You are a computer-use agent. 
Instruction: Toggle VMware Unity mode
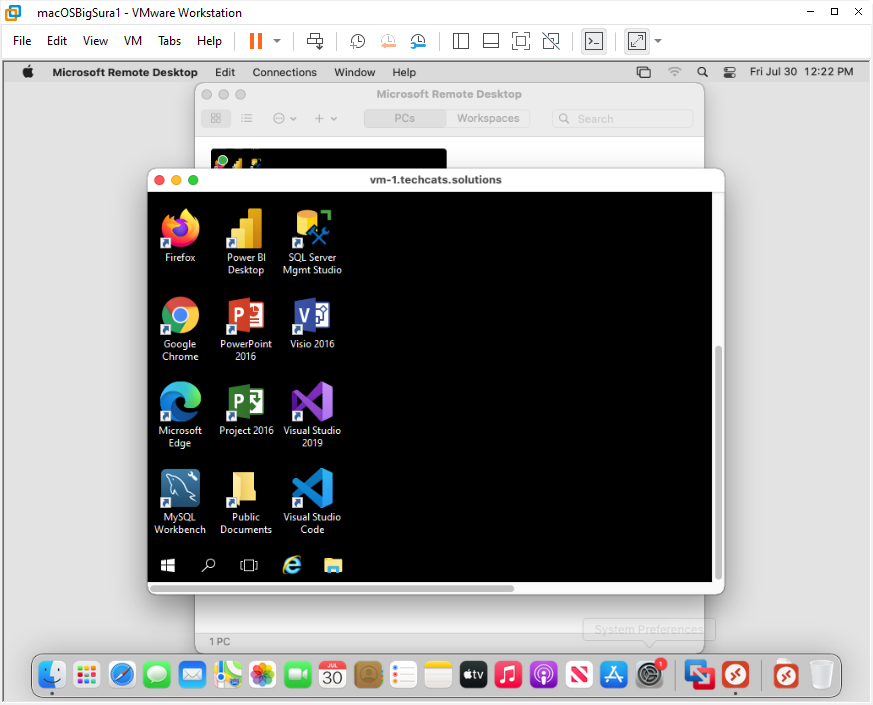(551, 41)
